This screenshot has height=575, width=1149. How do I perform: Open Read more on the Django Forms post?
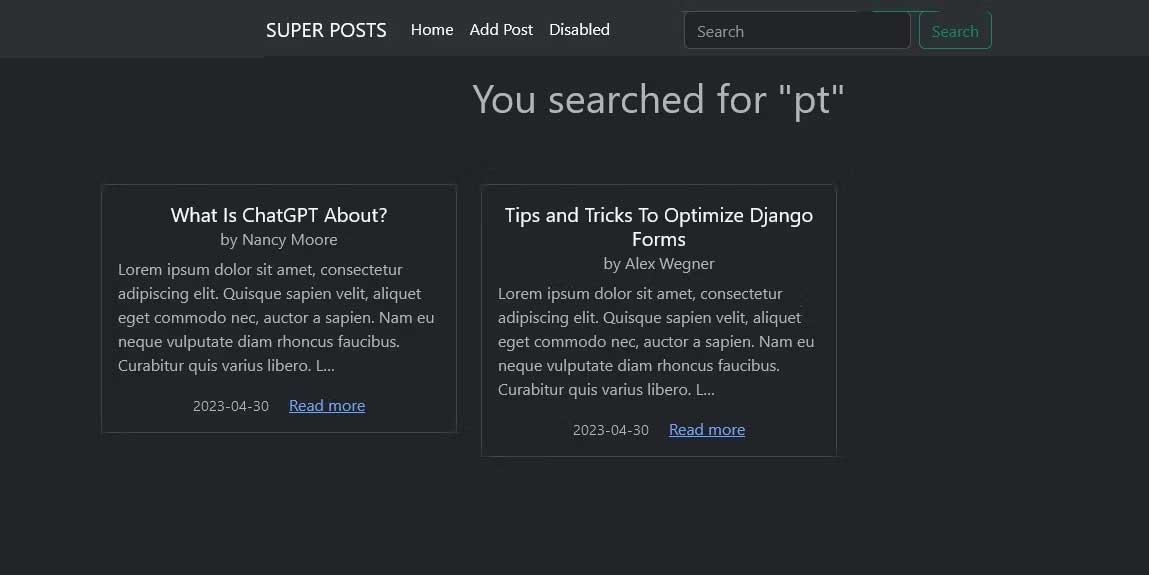click(x=707, y=430)
